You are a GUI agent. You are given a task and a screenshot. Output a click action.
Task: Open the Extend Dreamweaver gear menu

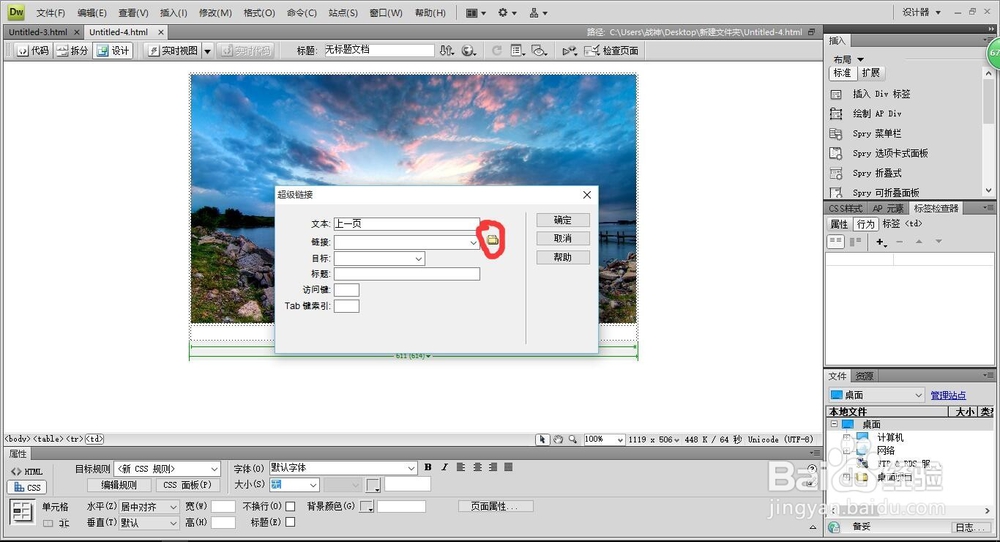507,13
